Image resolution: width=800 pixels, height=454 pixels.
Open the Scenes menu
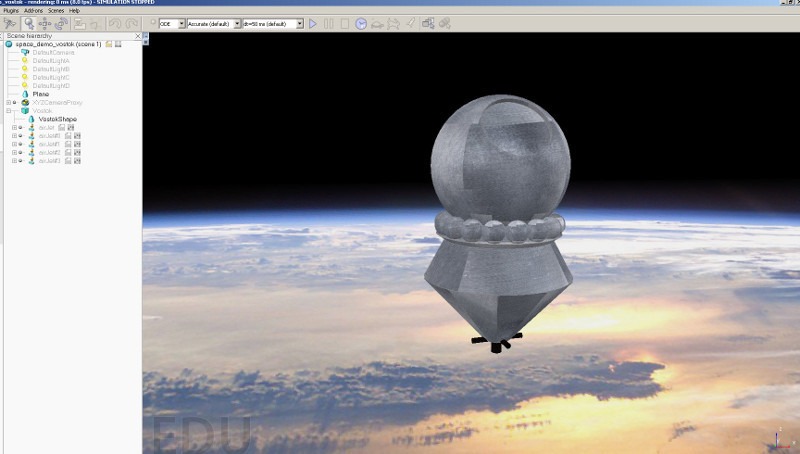click(x=56, y=10)
